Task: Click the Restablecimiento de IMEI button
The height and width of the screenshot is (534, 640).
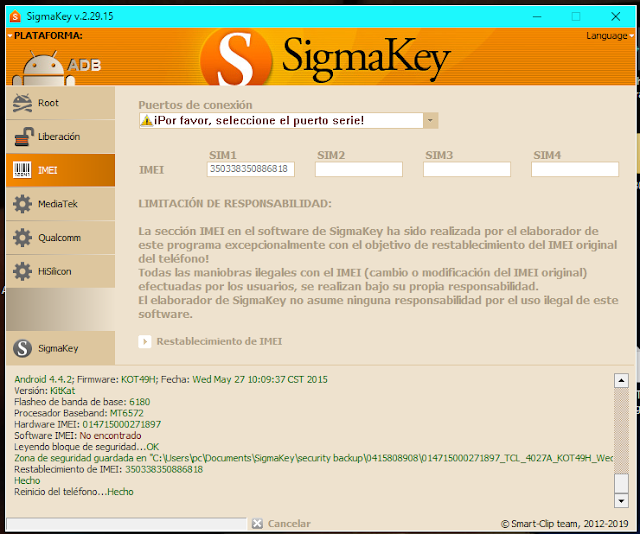Action: point(210,341)
